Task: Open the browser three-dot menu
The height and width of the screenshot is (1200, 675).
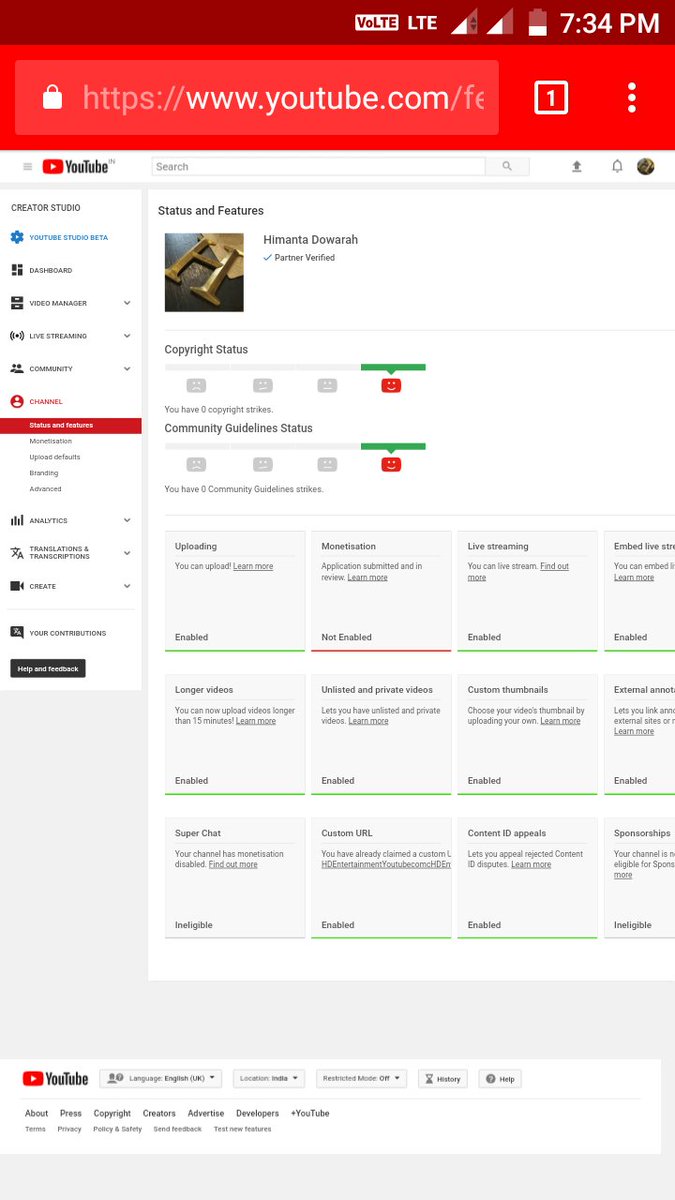Action: [632, 98]
